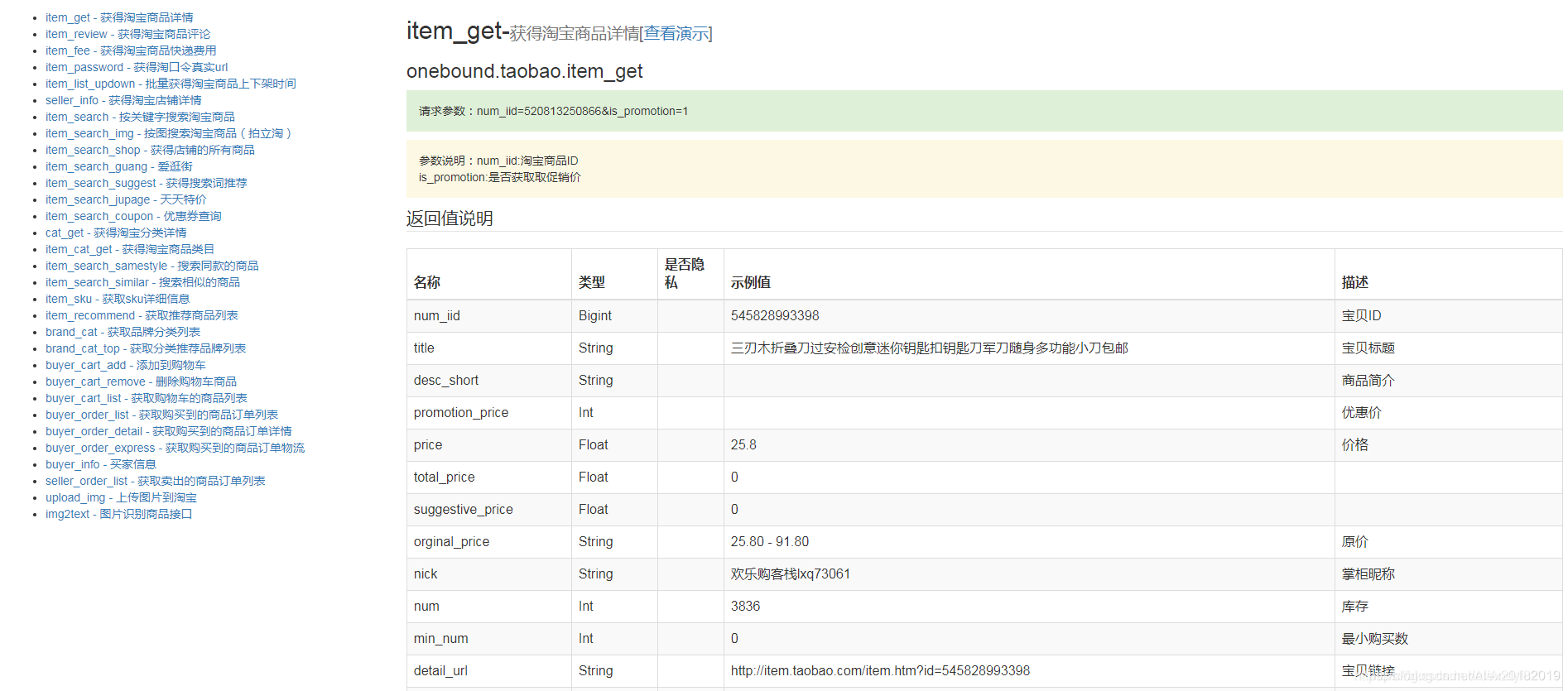Image resolution: width=1568 pixels, height=691 pixels.
Task: Open the item_cat_get link
Action: click(x=130, y=249)
